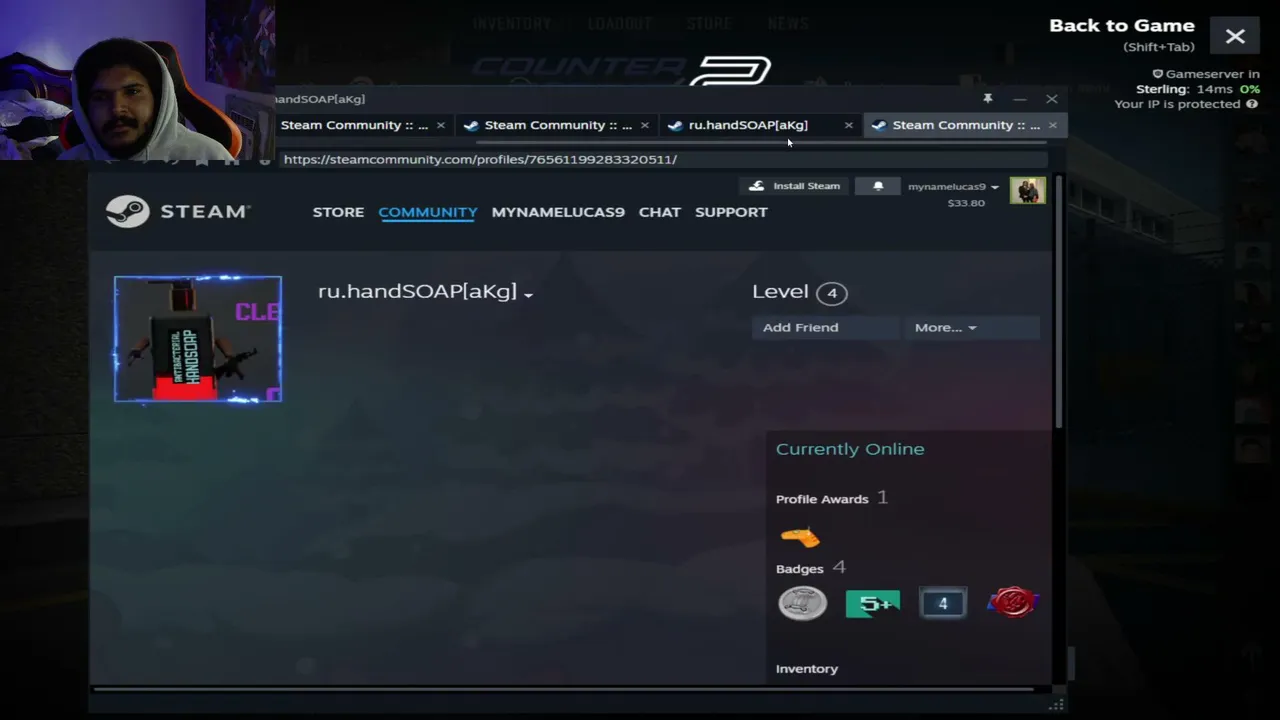Expand the mynamelucas9 account menu
The width and height of the screenshot is (1280, 720).
(953, 186)
